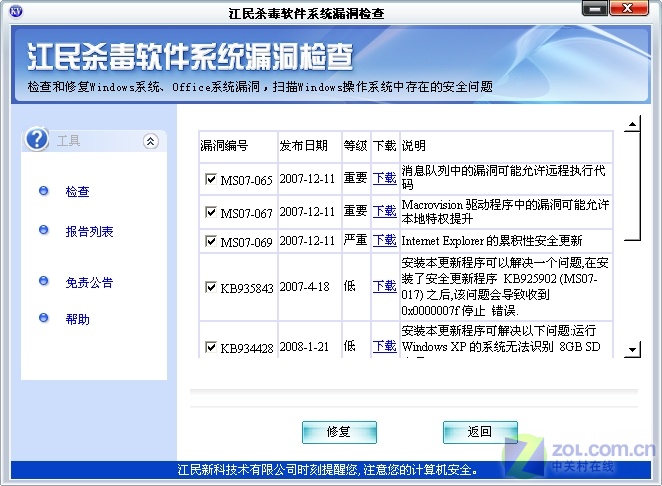Click 严重 level of MS07-069

(355, 240)
